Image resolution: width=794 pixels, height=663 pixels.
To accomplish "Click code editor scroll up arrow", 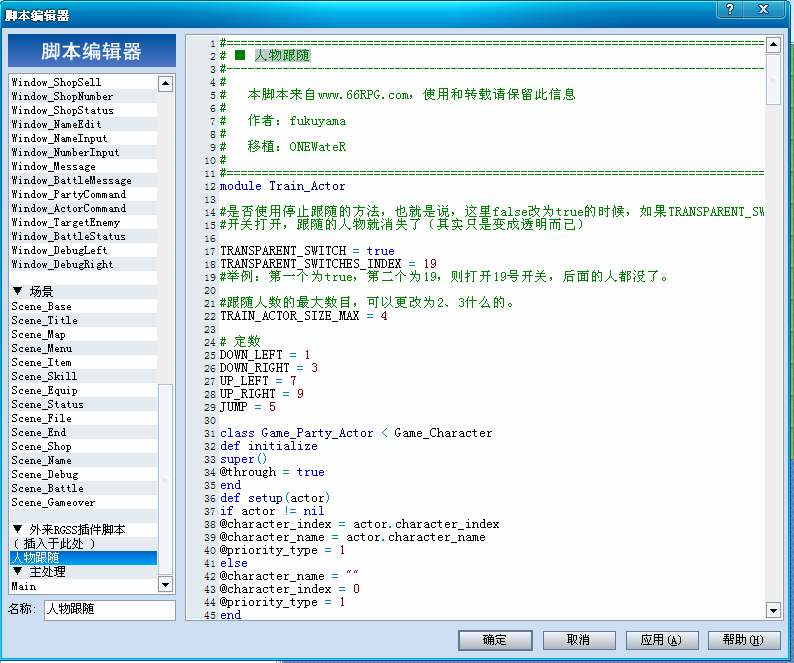I will [773, 45].
